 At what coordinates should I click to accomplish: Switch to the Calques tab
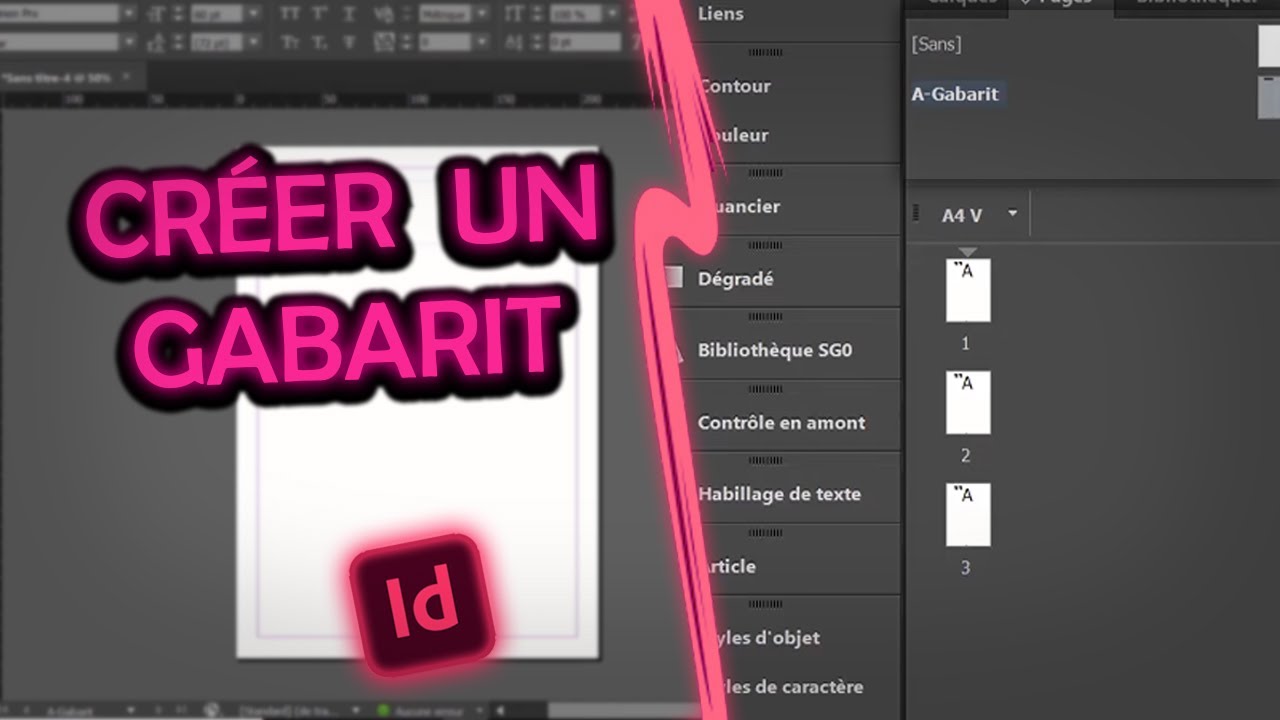coord(960,5)
